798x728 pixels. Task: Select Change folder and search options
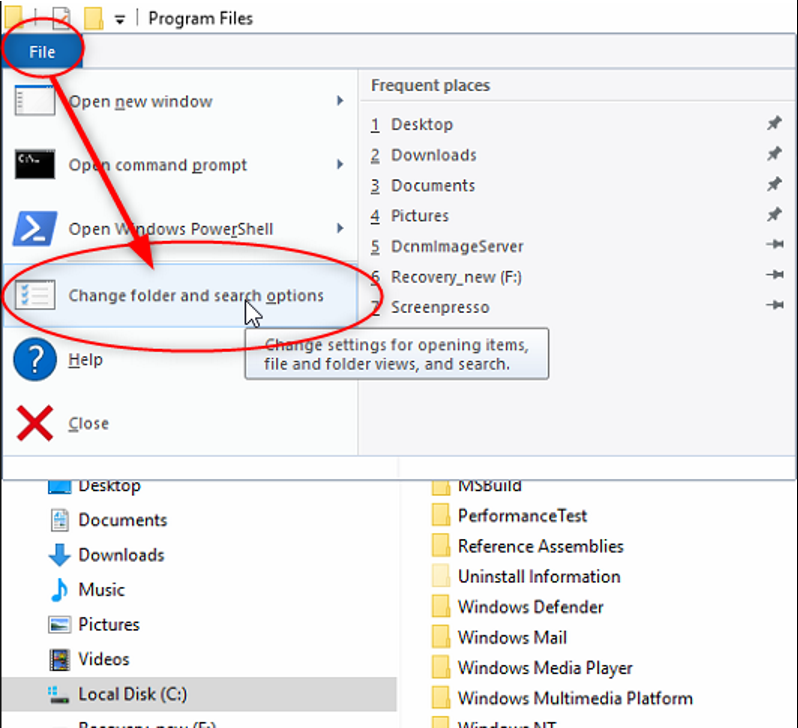pyautogui.click(x=195, y=296)
